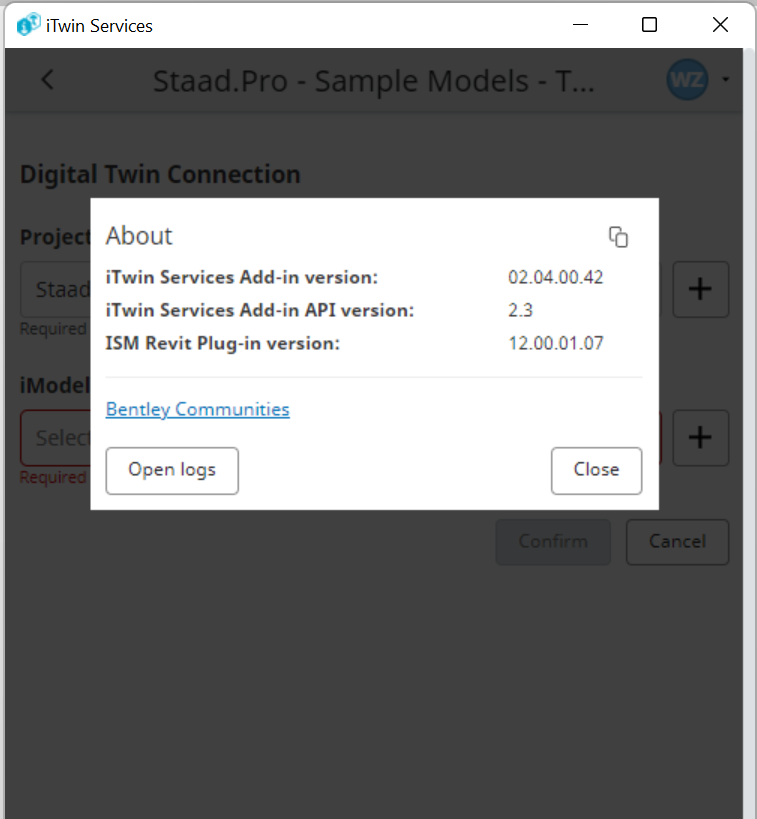Click the Cancel button

(677, 542)
